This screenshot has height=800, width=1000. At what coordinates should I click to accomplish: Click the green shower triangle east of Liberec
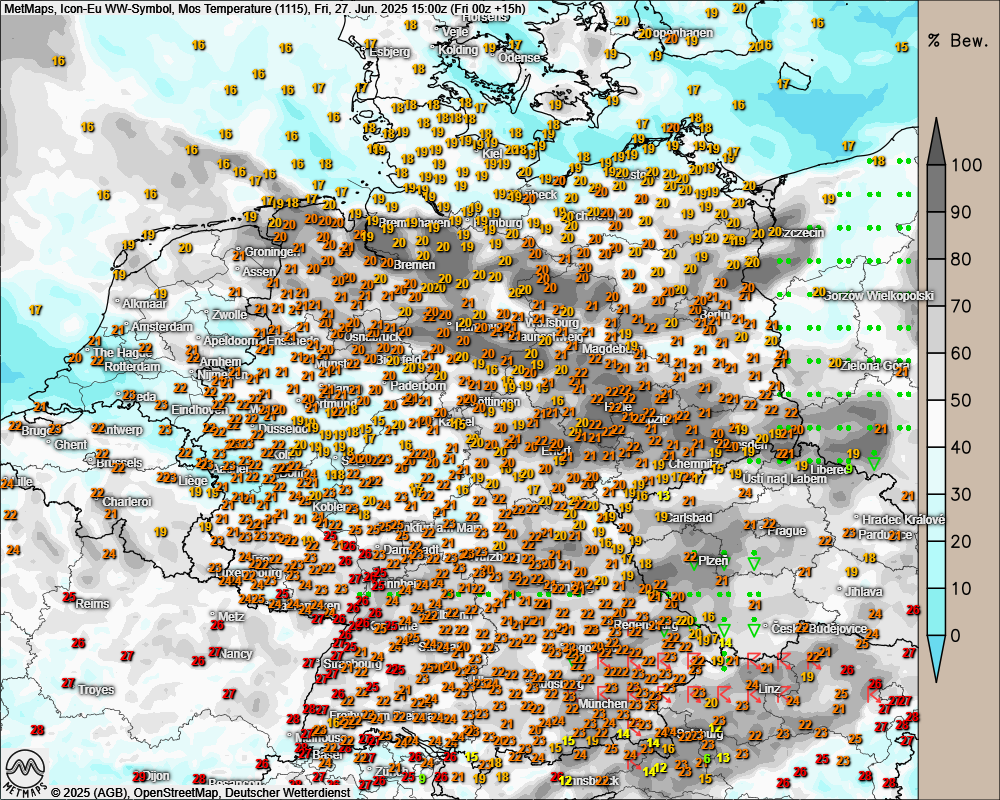[875, 462]
